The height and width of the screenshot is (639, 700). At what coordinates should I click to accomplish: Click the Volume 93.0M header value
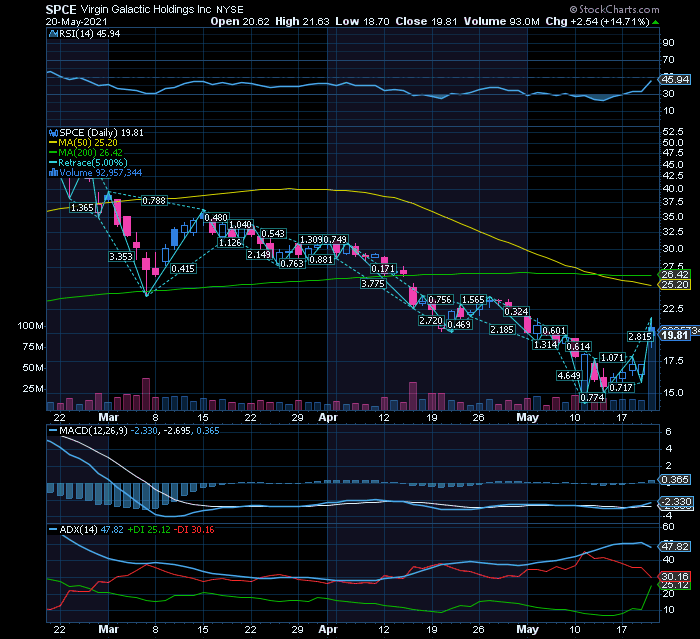[501, 21]
